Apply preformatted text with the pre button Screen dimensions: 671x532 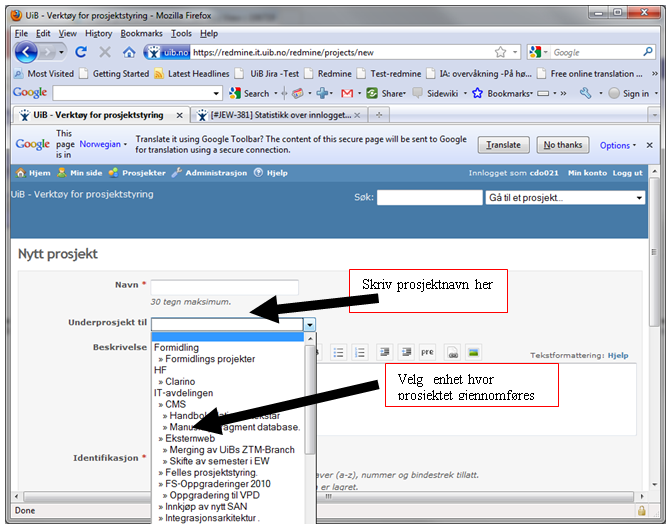point(427,352)
